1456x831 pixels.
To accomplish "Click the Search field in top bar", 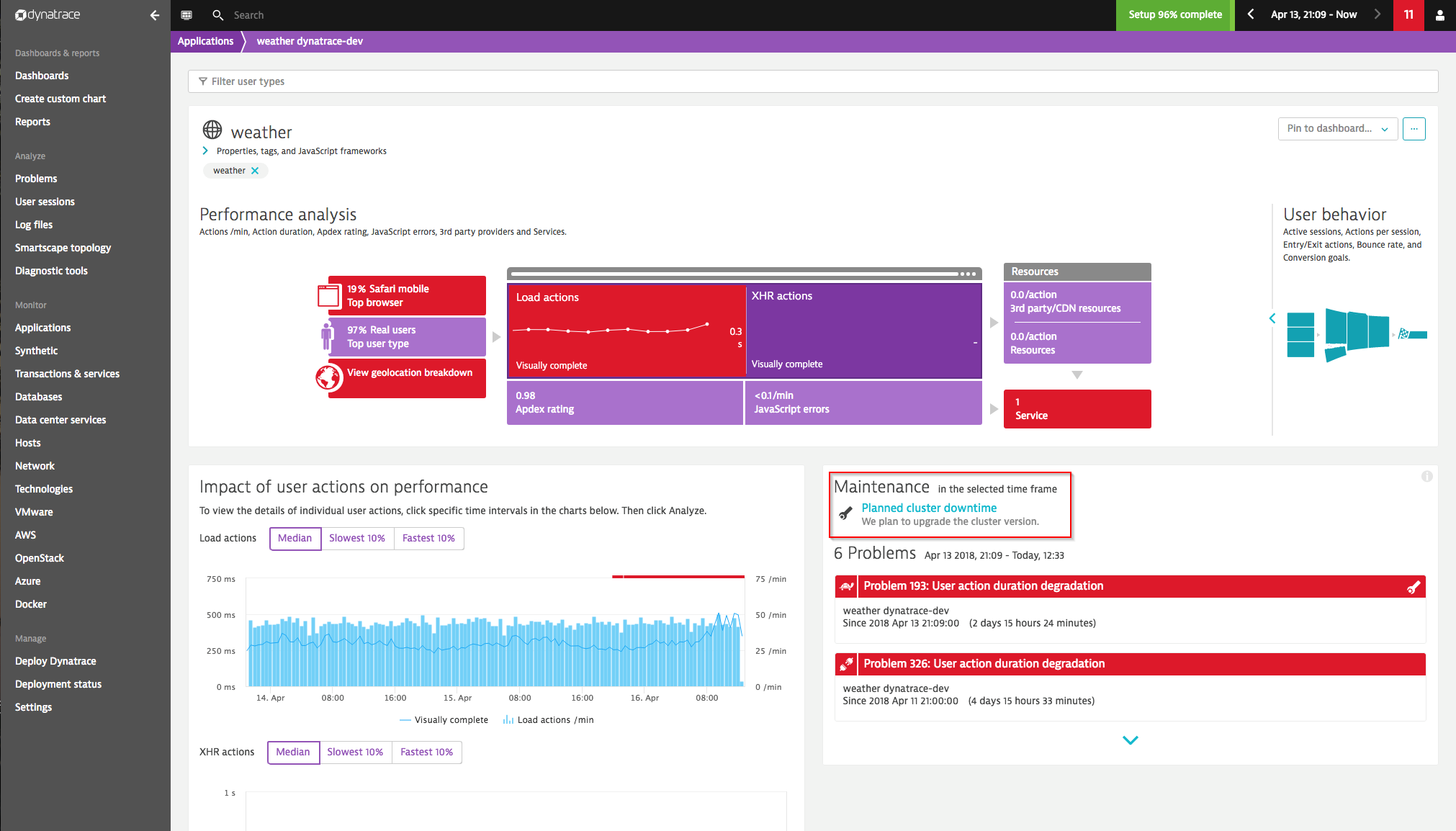I will pos(248,15).
